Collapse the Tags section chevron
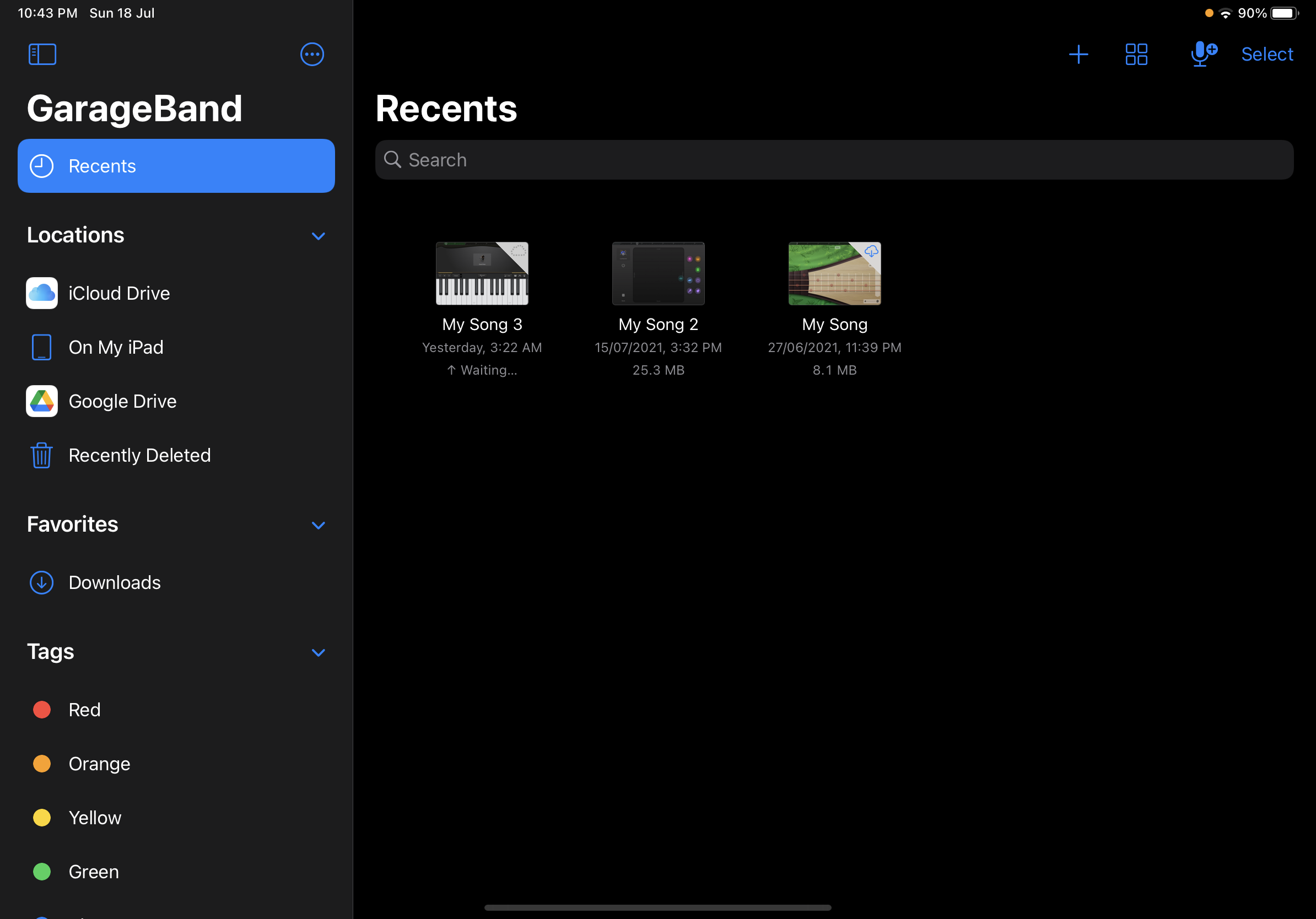Screen dimensions: 1316x919 [x=318, y=652]
